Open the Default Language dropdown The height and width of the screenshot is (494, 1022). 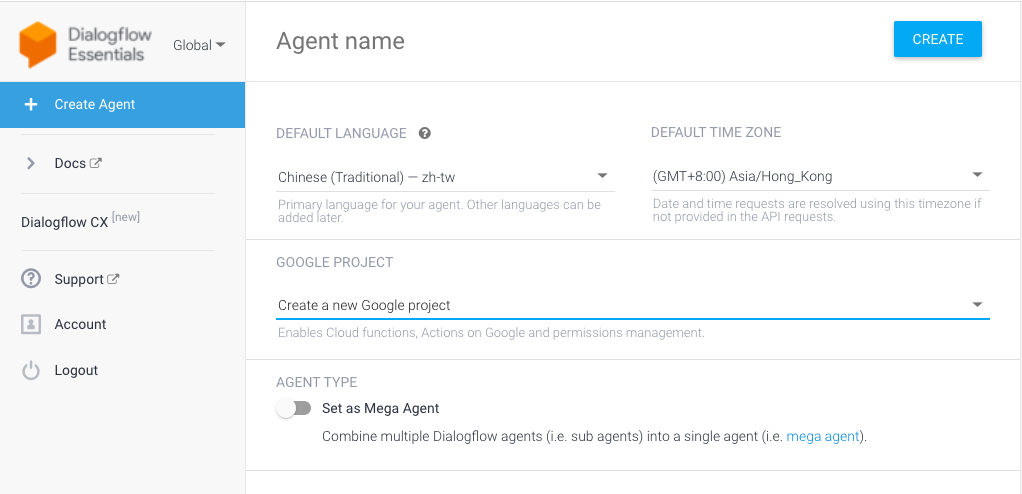(x=445, y=177)
